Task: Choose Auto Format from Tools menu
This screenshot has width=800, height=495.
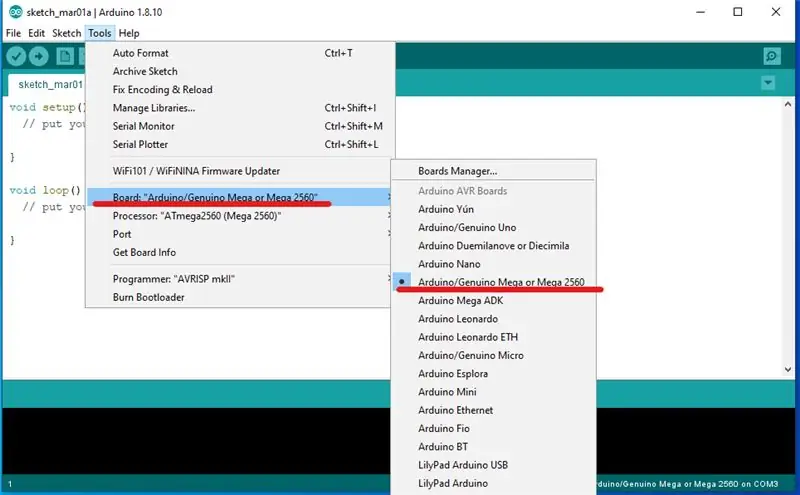Action: click(x=240, y=53)
